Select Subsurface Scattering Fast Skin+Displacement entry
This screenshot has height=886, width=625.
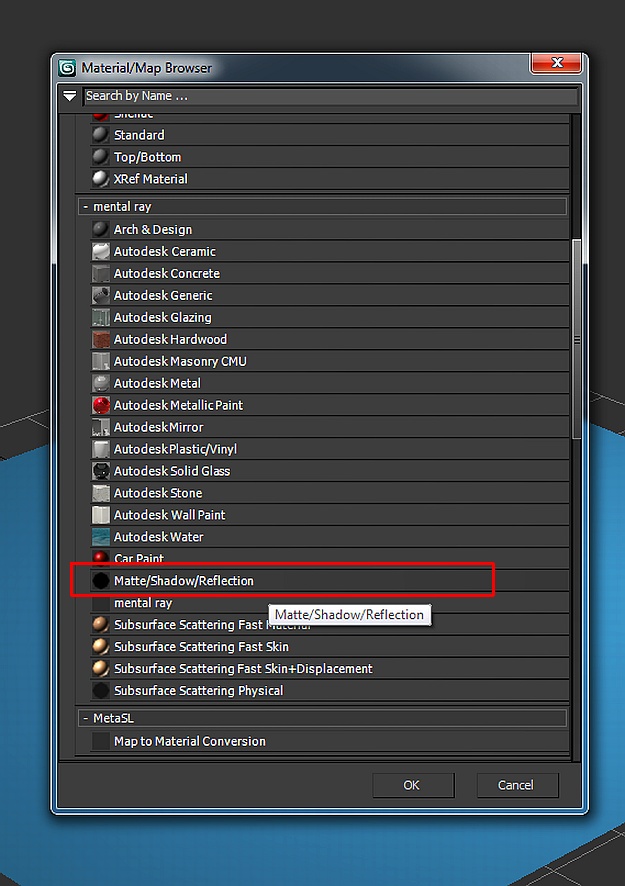click(x=330, y=669)
